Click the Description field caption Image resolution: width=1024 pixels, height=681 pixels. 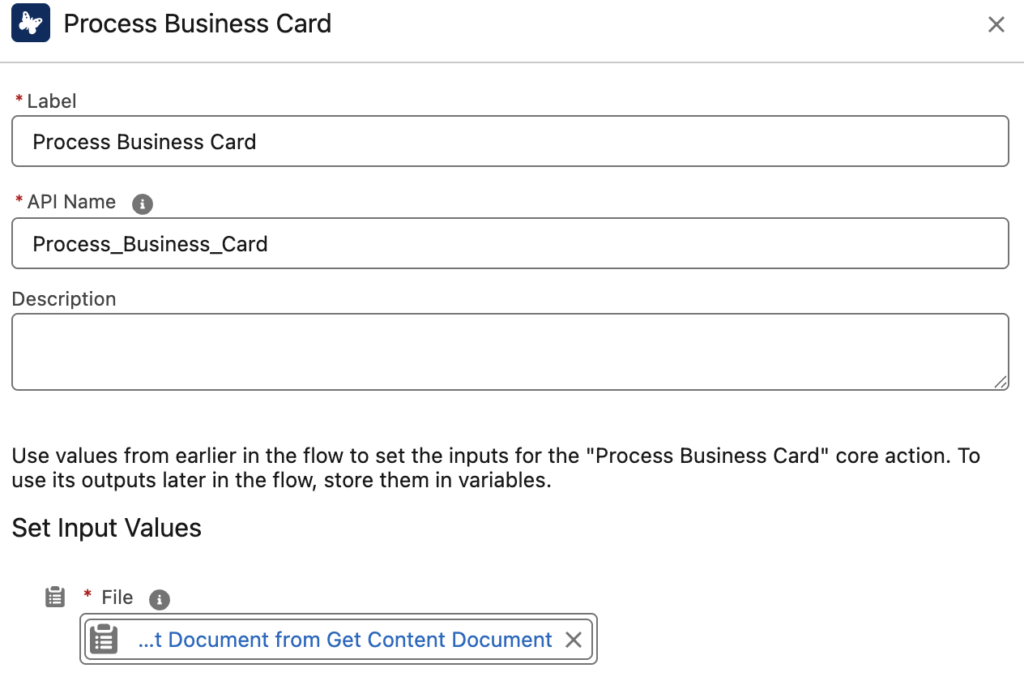pyautogui.click(x=64, y=299)
